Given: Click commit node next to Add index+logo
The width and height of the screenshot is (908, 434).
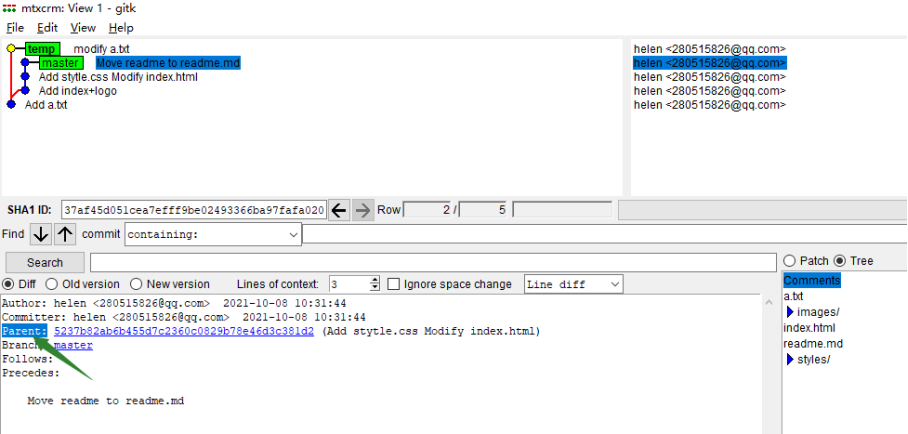Looking at the screenshot, I should (25, 91).
